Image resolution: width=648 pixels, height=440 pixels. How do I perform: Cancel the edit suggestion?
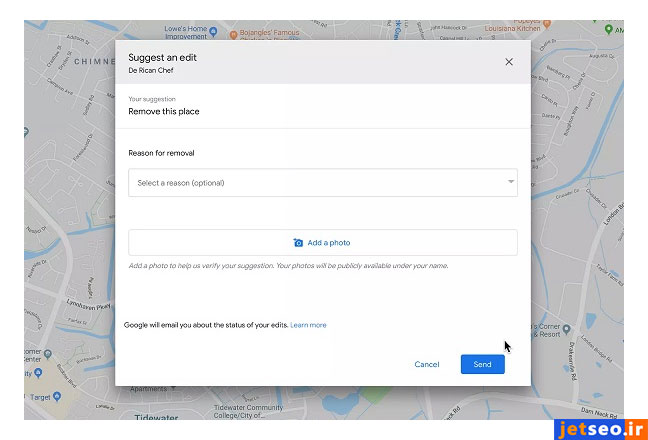point(427,365)
